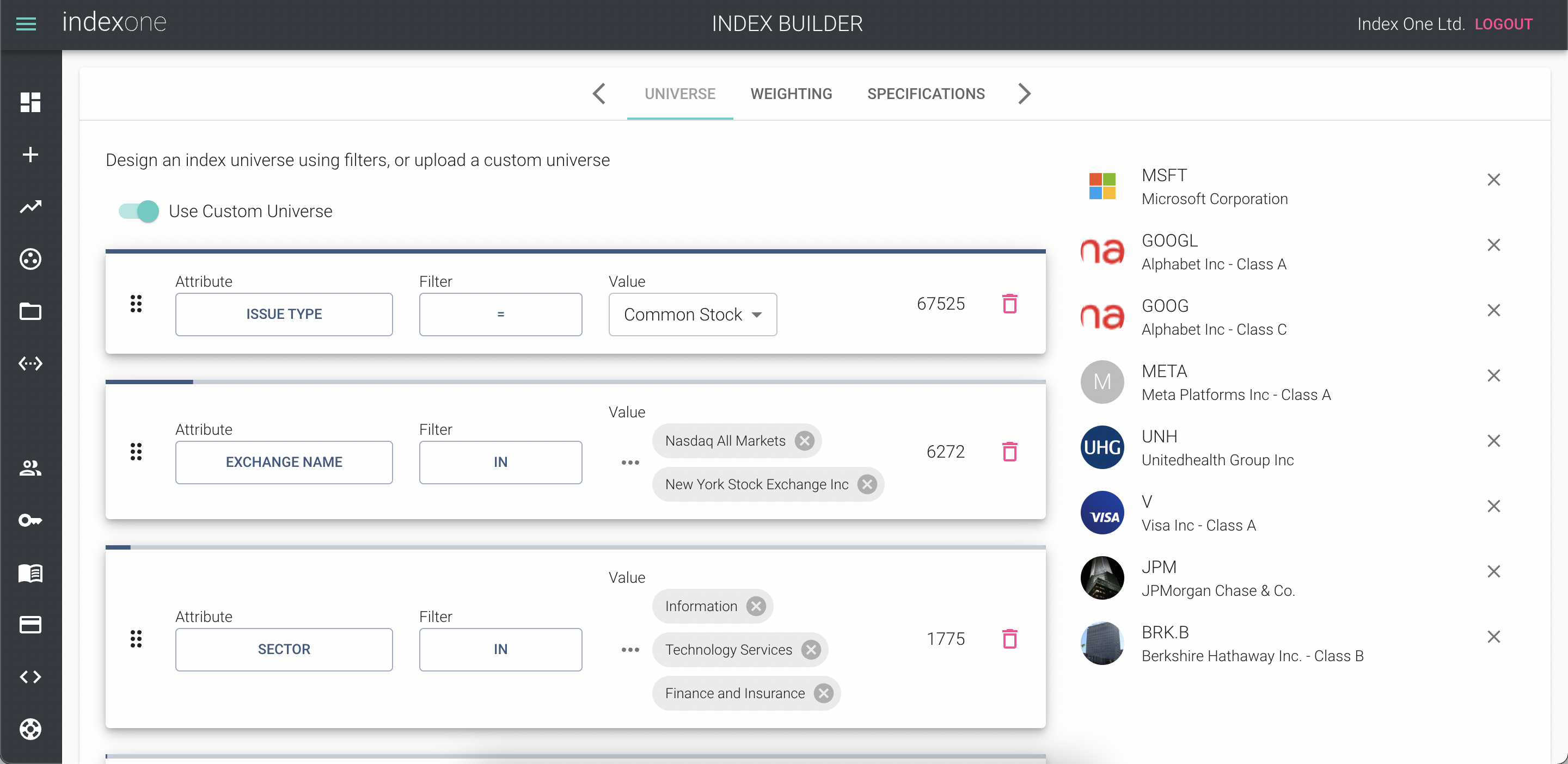Click the Berkshire Hathaway Inc. - Class B text
1568x764 pixels.
tap(1253, 656)
